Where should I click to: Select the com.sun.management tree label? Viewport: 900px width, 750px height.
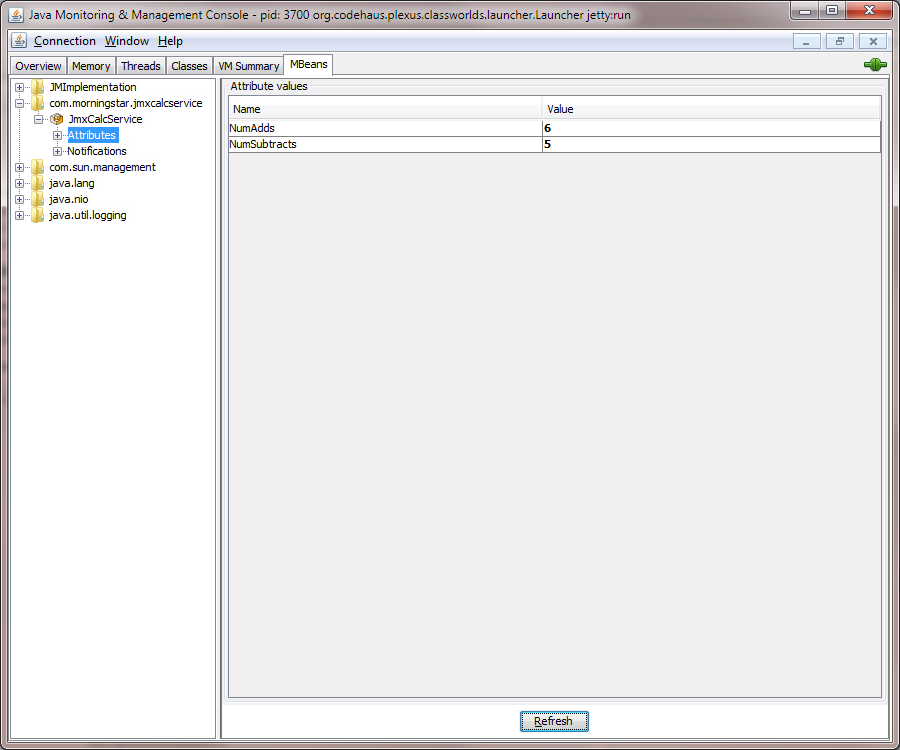[x=102, y=168]
